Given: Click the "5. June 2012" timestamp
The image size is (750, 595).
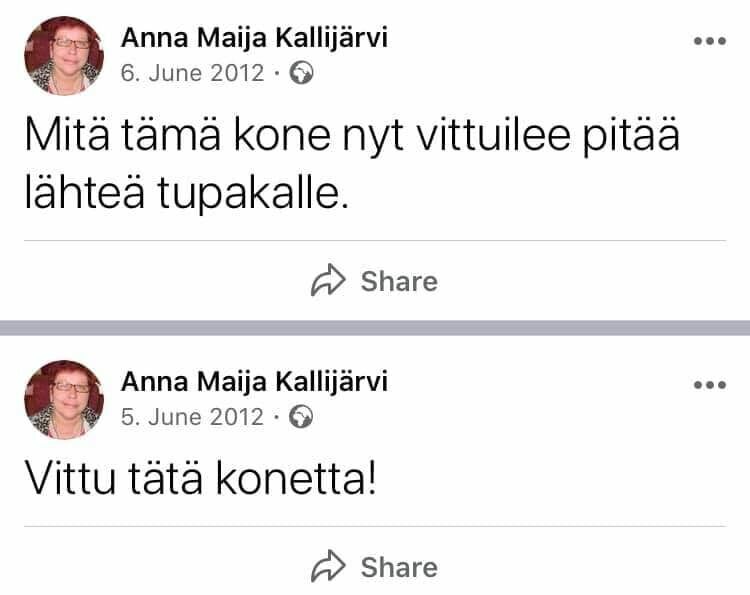Looking at the screenshot, I should click(x=192, y=416).
